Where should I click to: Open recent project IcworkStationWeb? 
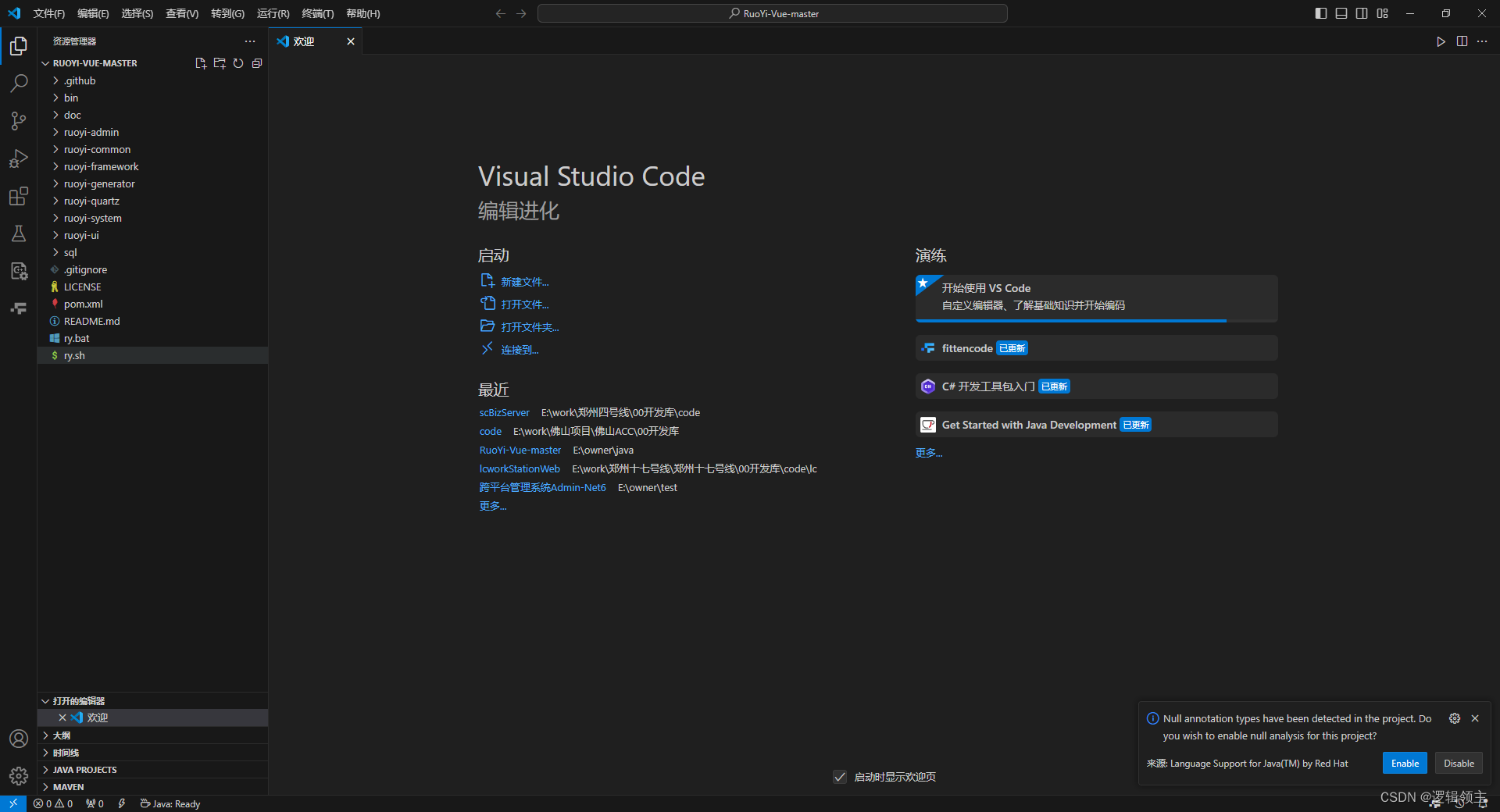pyautogui.click(x=520, y=468)
